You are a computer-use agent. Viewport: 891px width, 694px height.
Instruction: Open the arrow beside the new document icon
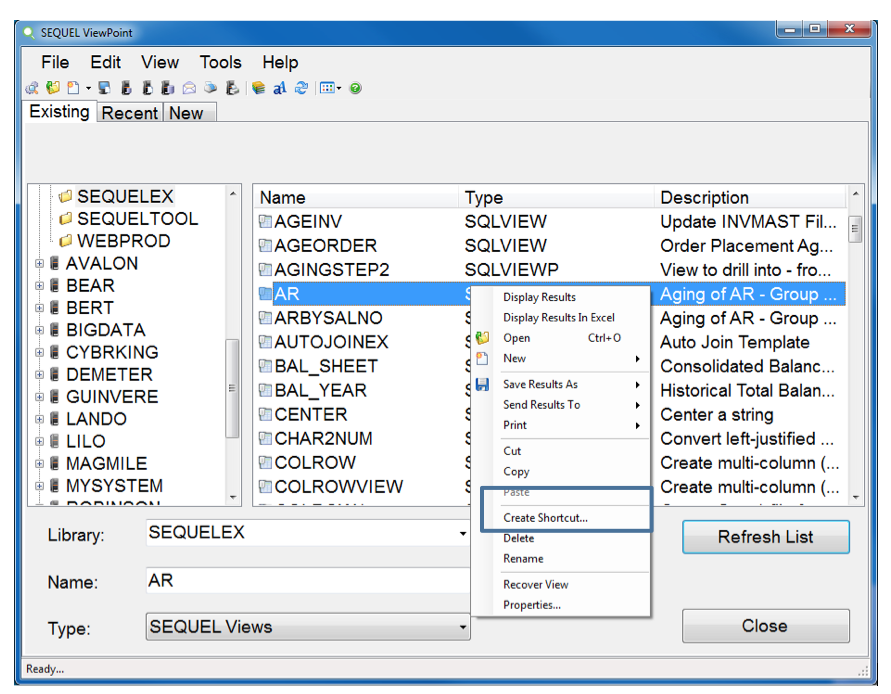click(x=88, y=88)
